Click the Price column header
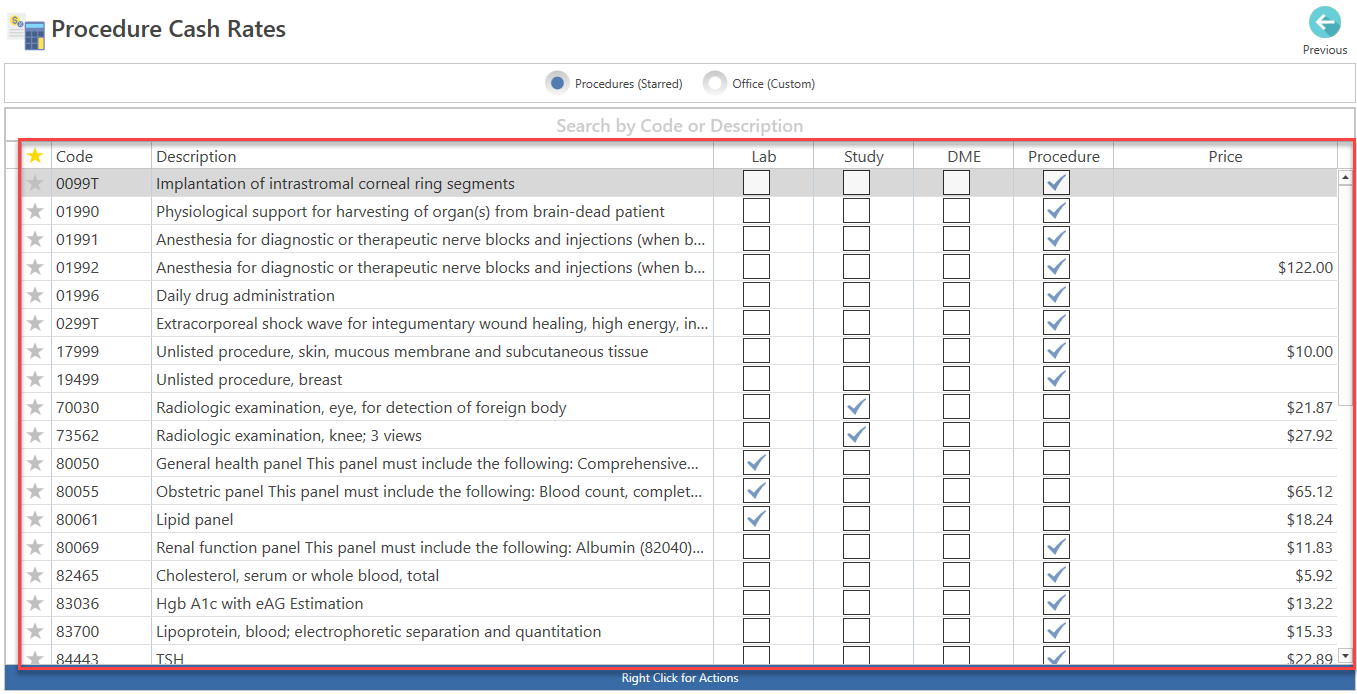1357x694 pixels. point(1225,156)
